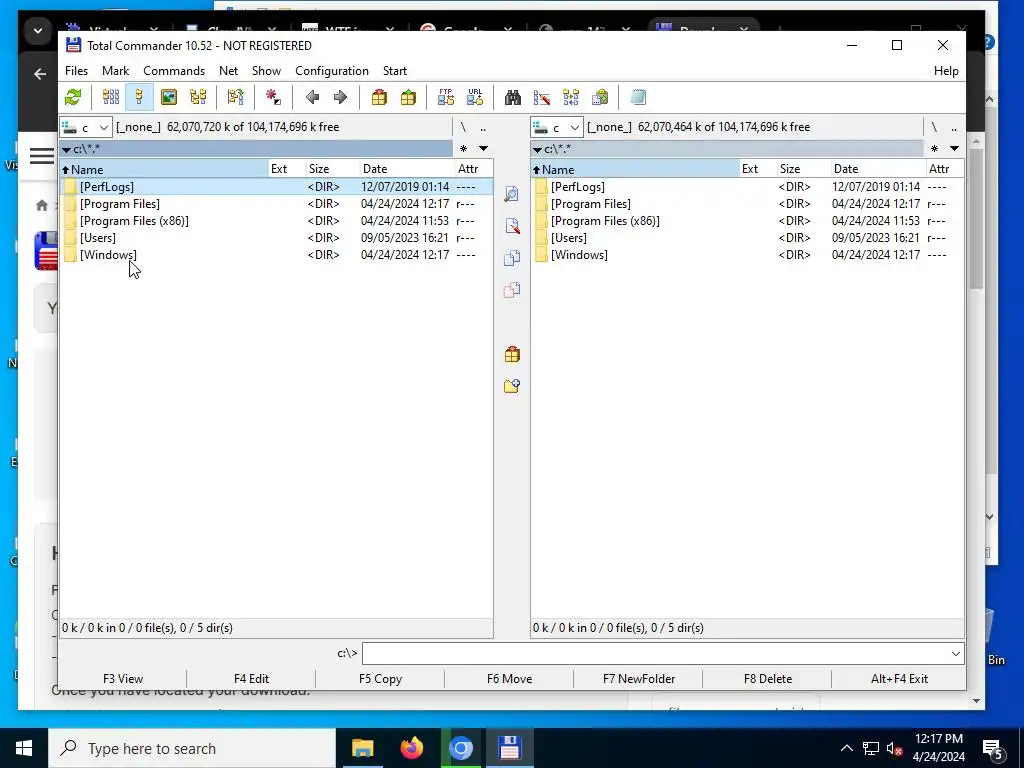Open left panel drive c dropdown

coord(86,127)
